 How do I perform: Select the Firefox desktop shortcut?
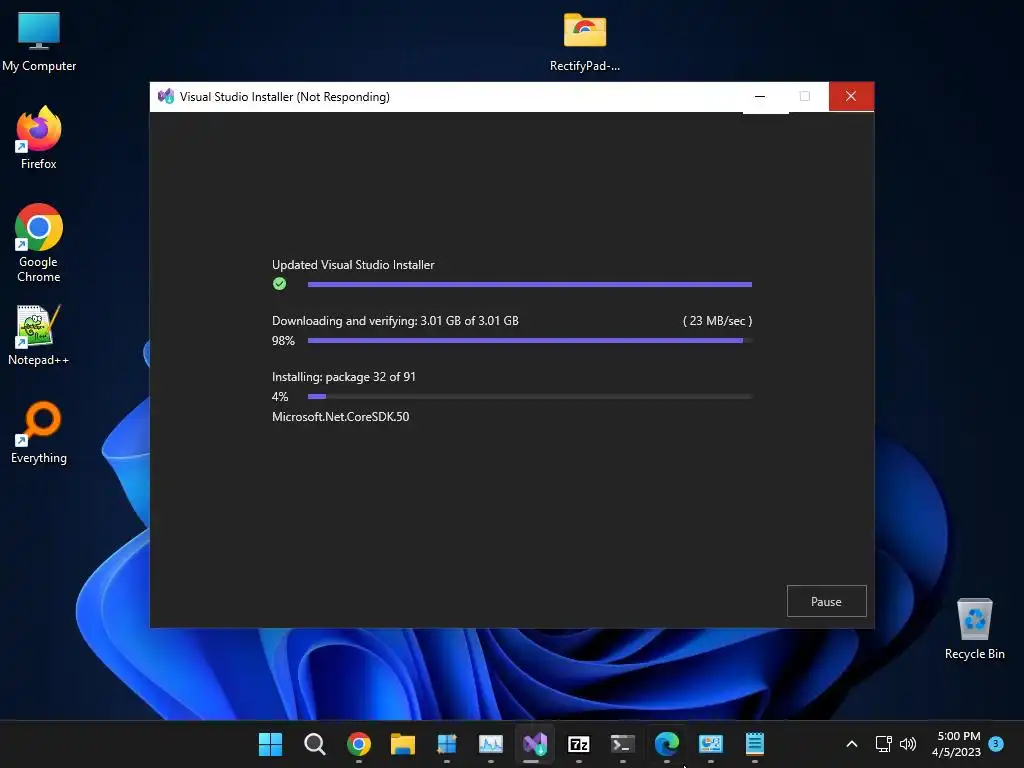coord(39,138)
